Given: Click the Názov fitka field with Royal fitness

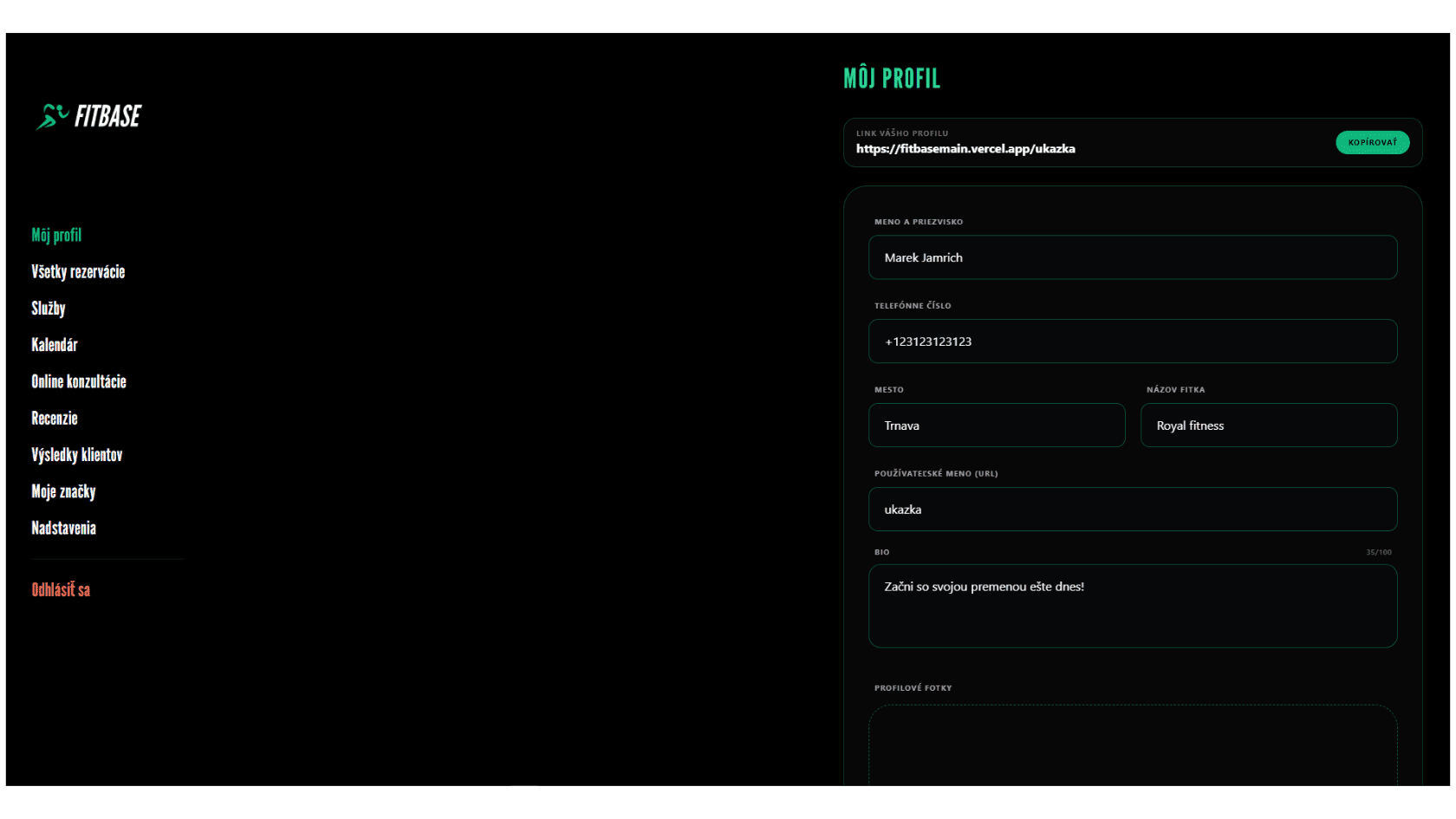Looking at the screenshot, I should click(1268, 426).
